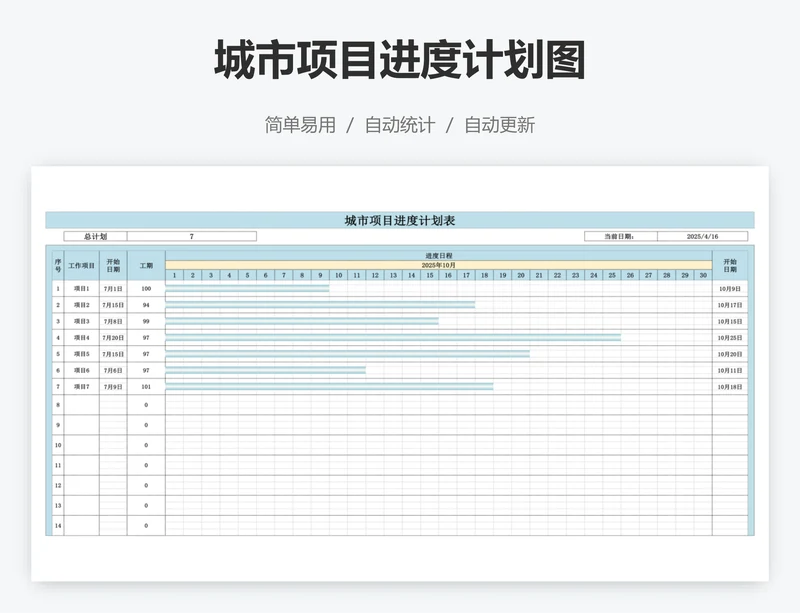
Task: Click 项目1 start date 7月1日
Action: click(113, 288)
